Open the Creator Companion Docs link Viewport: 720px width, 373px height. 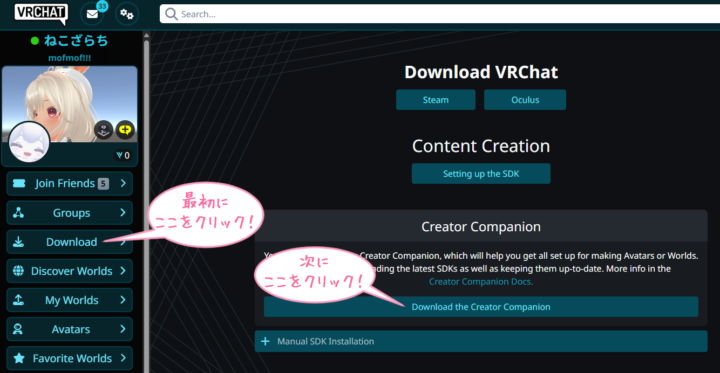(x=481, y=282)
